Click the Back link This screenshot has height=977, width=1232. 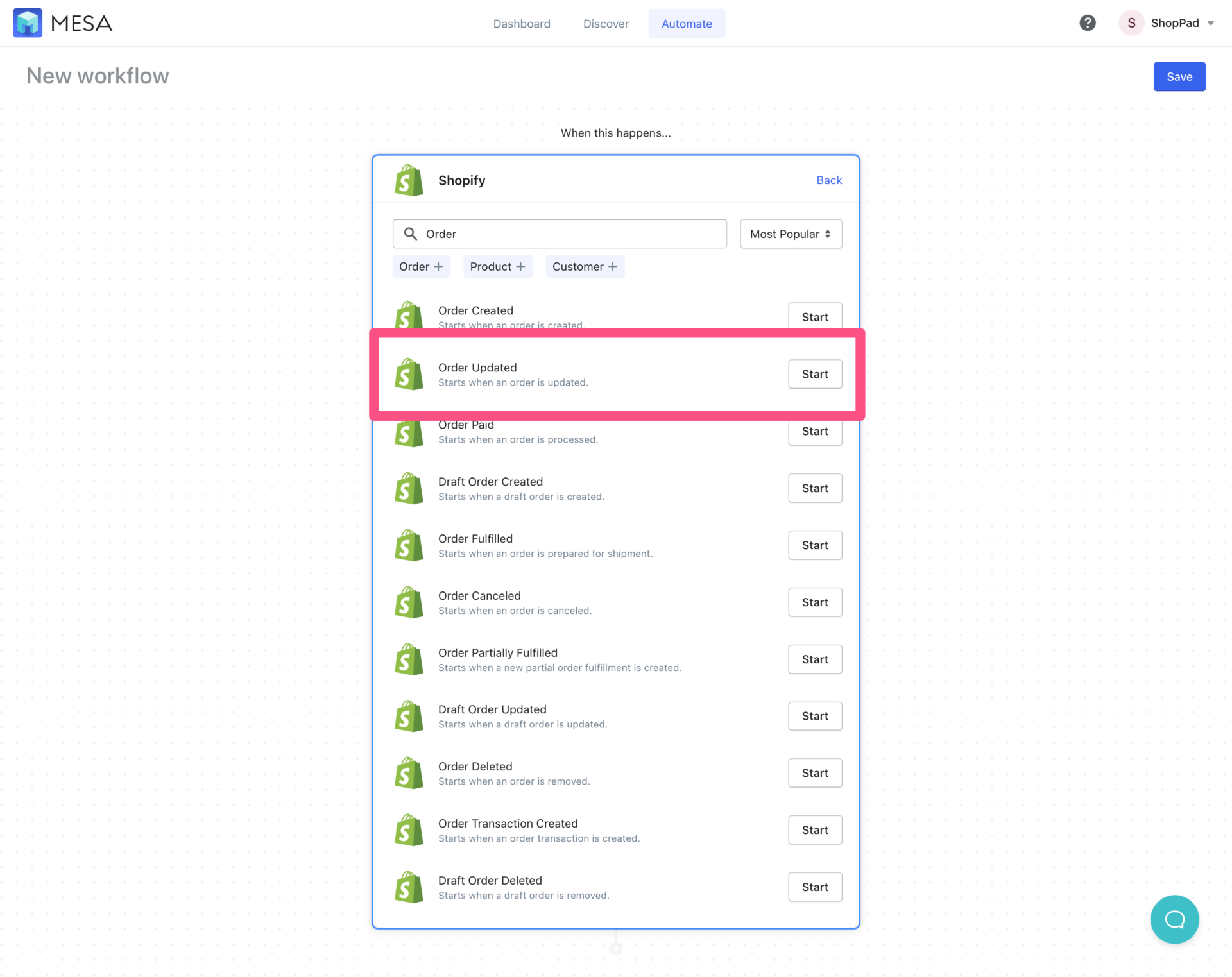tap(829, 180)
